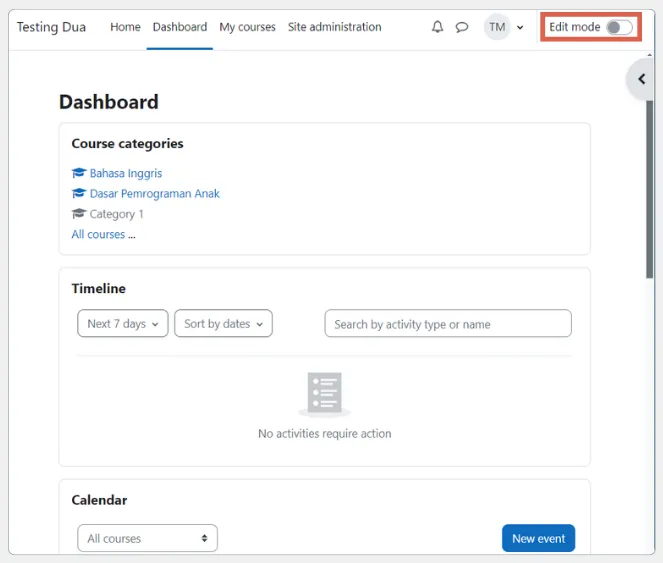Open the notifications bell icon
The height and width of the screenshot is (563, 663).
[x=438, y=27]
